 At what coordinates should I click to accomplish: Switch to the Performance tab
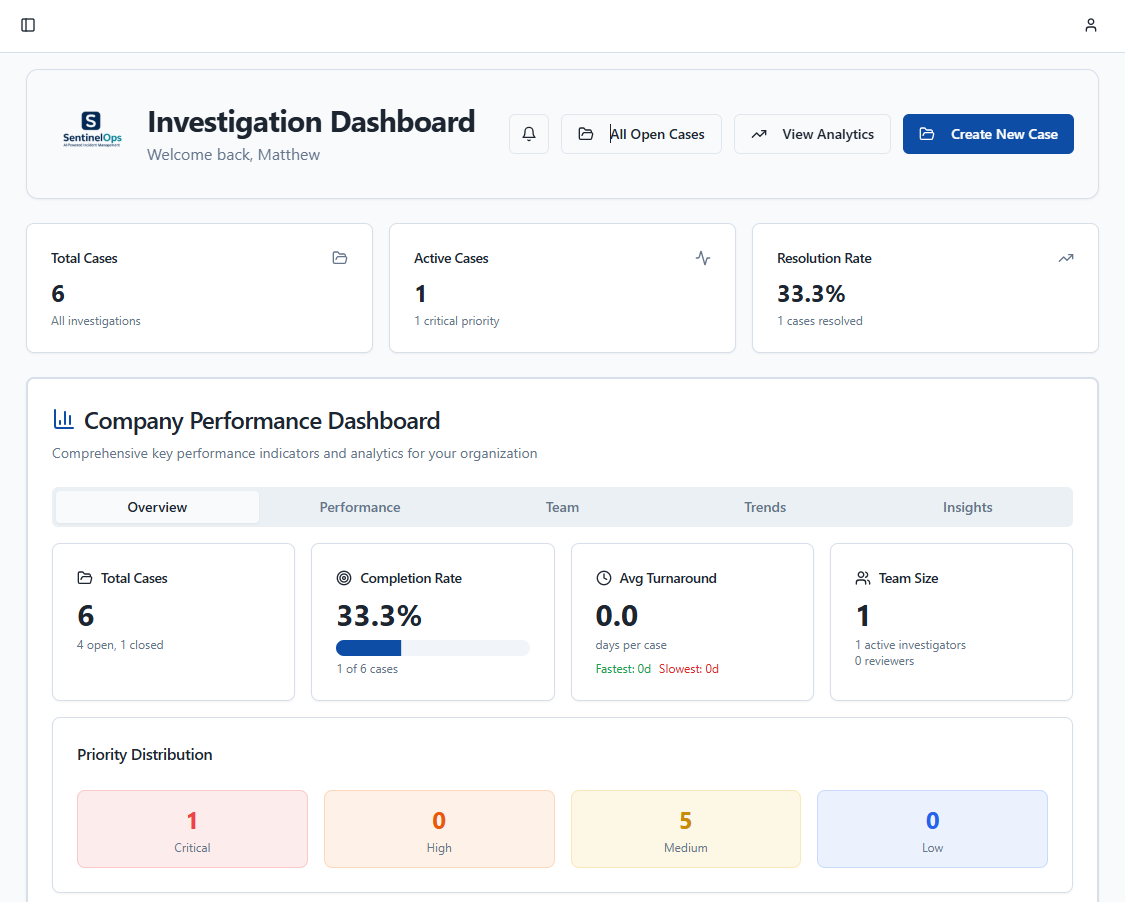(360, 507)
